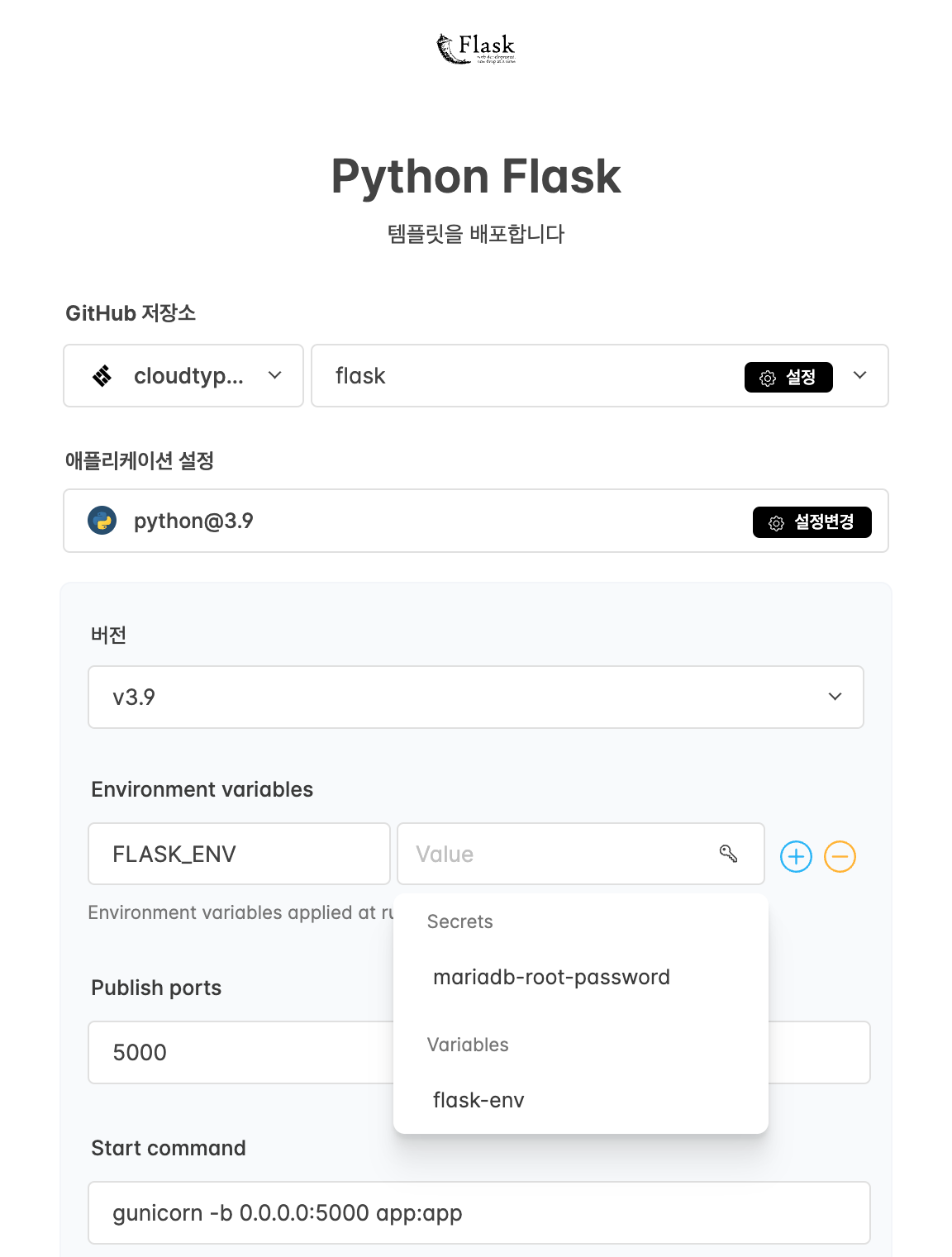Click the FLASK_ENV variable name field

coord(239,854)
